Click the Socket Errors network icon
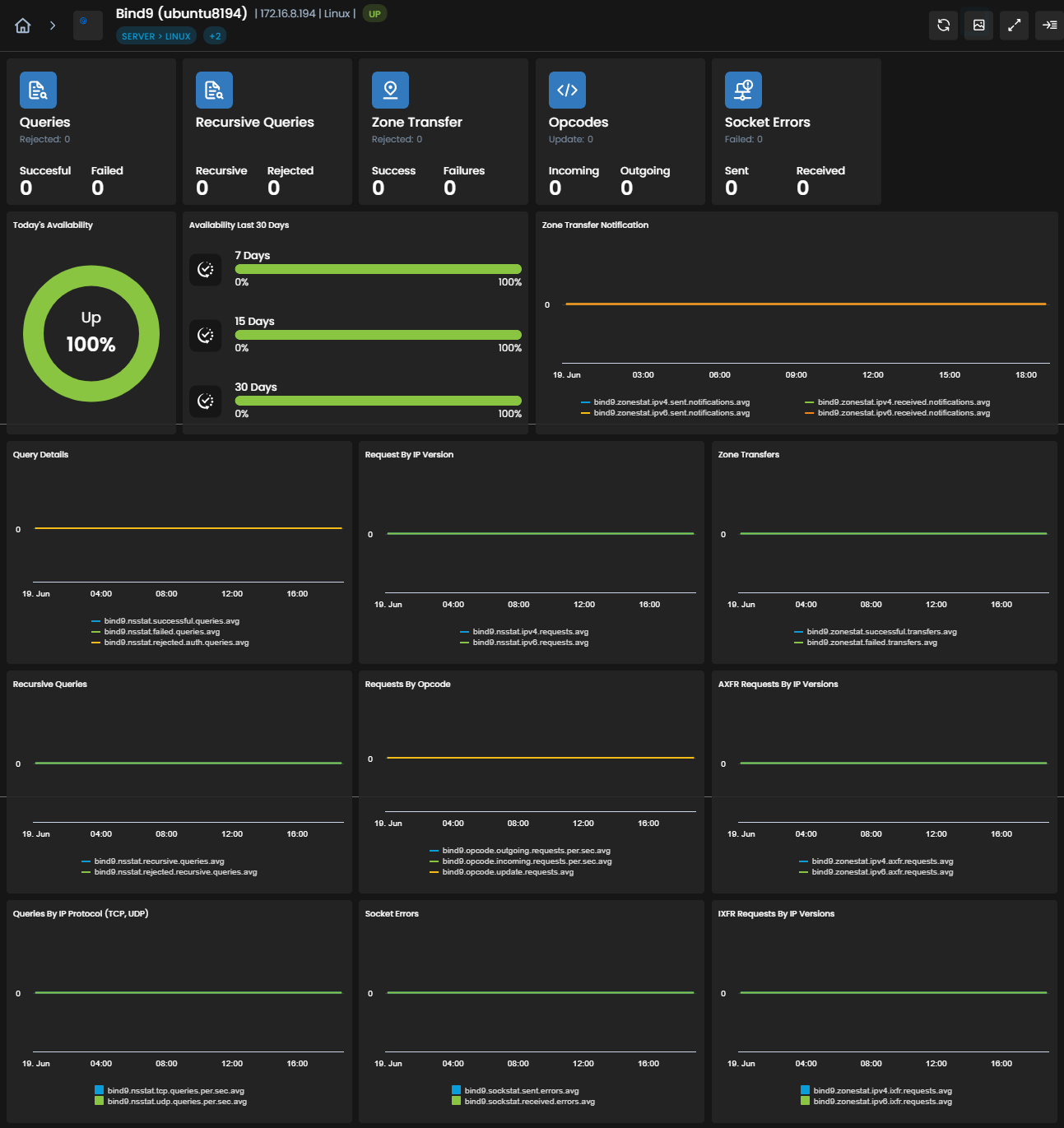Screen dimensions: 1064x1128 tap(743, 91)
